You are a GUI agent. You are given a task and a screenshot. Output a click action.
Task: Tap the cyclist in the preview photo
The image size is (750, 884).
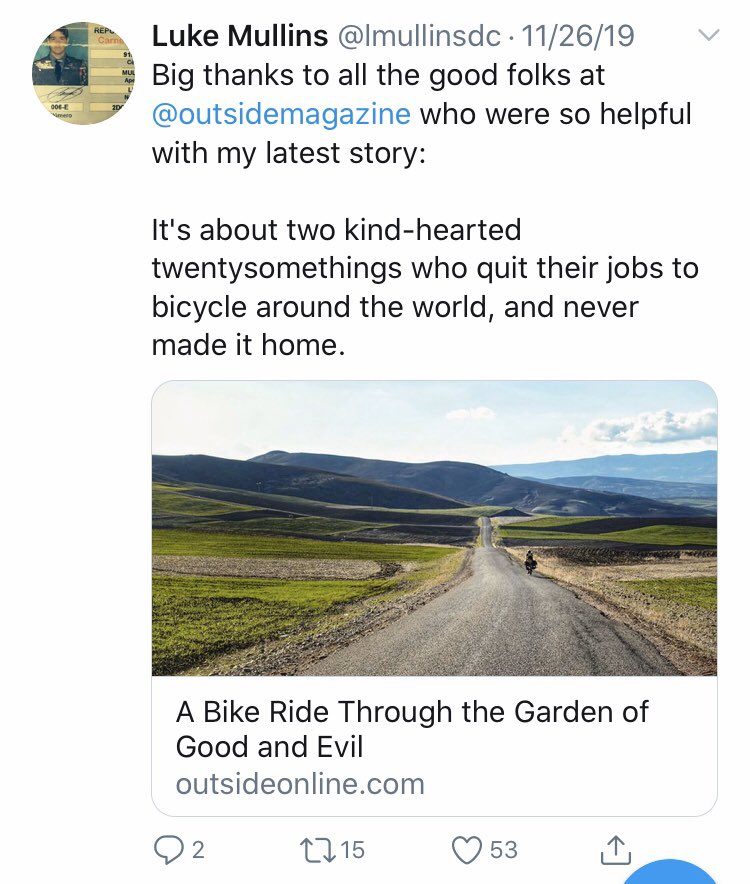pyautogui.click(x=530, y=562)
